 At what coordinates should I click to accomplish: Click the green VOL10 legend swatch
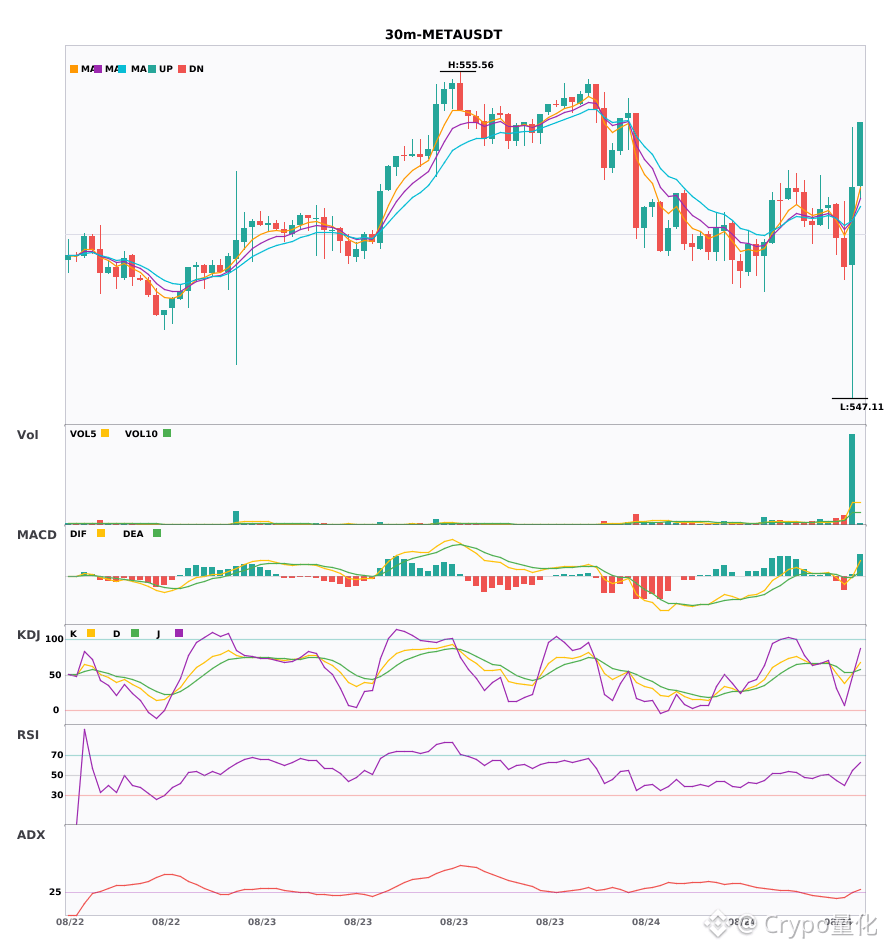coord(167,433)
